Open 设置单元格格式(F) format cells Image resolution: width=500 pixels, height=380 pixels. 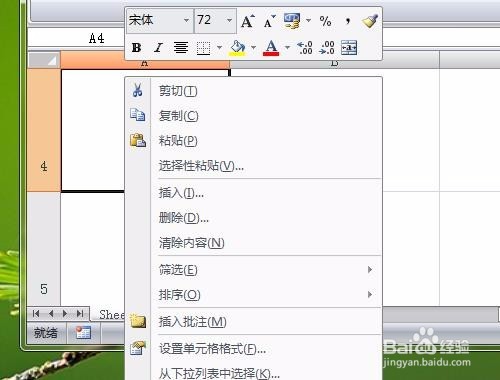coord(253,349)
